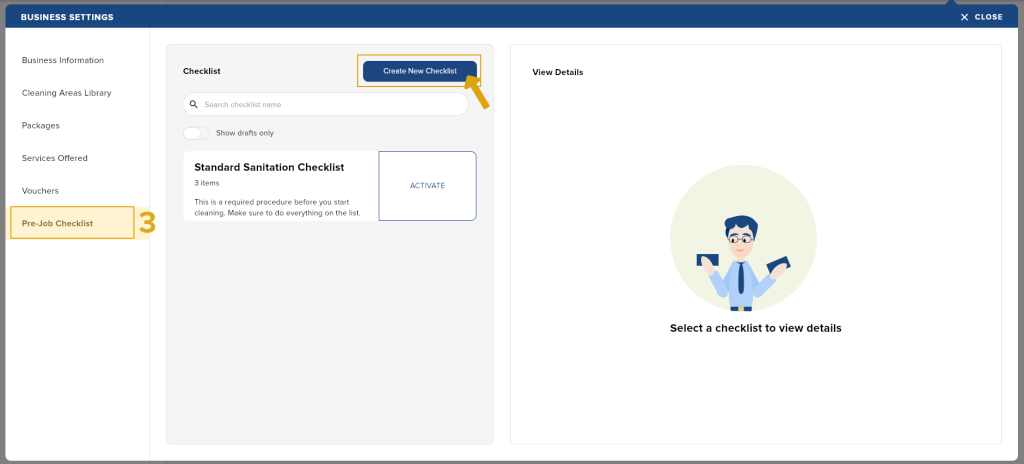Click the X icon beside CLOSE
Screen dimensions: 1024x464
964,17
